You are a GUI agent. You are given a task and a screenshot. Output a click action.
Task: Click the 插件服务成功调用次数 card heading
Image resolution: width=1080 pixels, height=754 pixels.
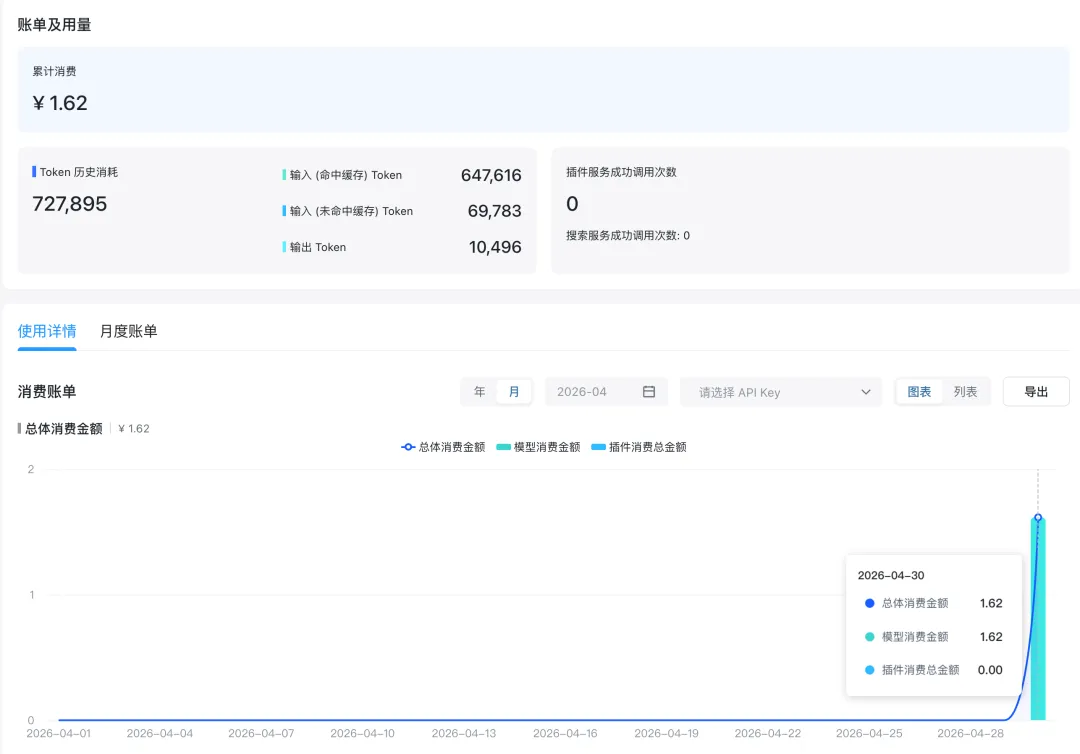621,172
